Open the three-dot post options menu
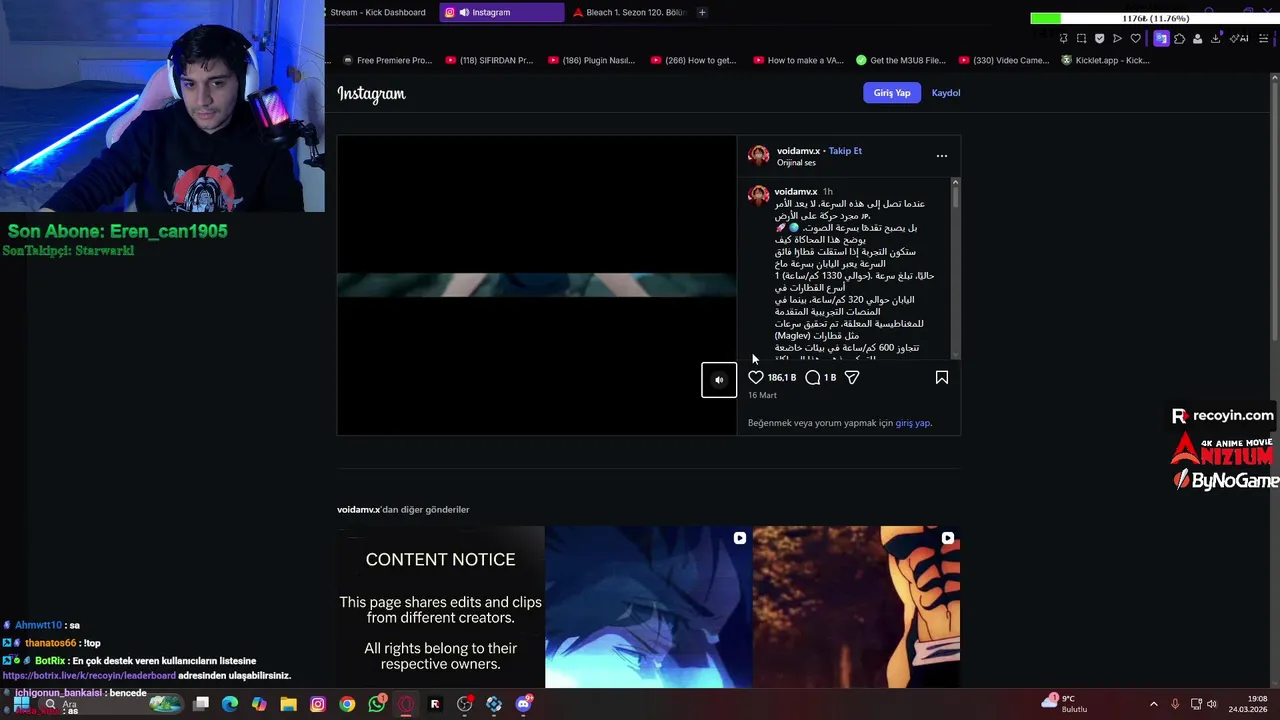This screenshot has width=1280, height=720. [x=941, y=156]
